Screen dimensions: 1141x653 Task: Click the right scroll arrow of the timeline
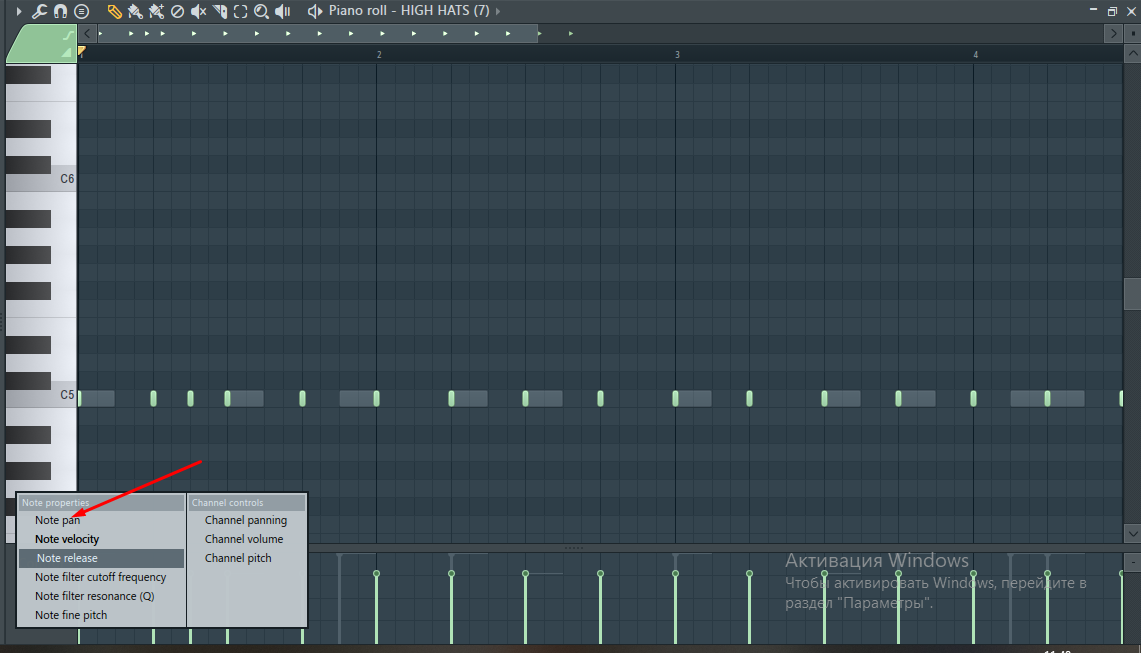pos(1113,33)
